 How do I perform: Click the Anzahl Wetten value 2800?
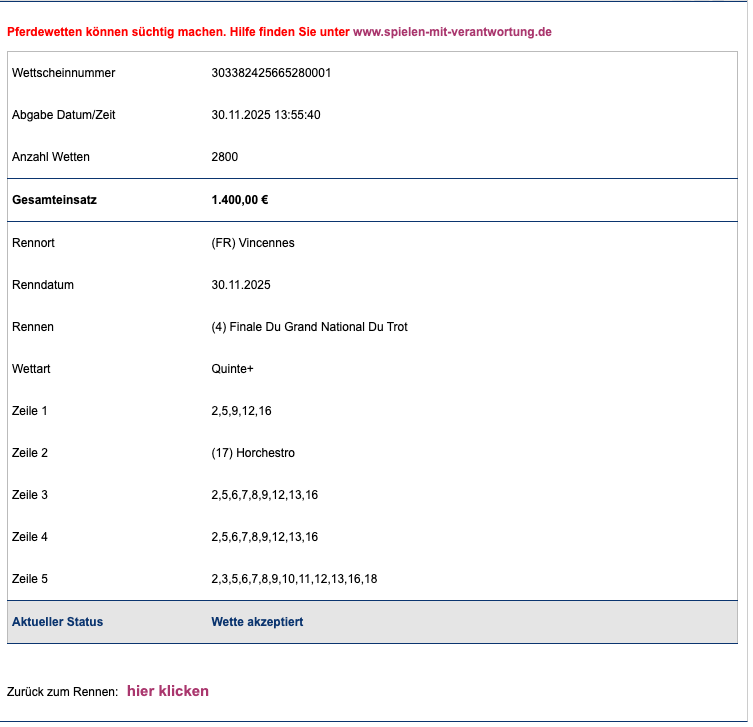[225, 157]
